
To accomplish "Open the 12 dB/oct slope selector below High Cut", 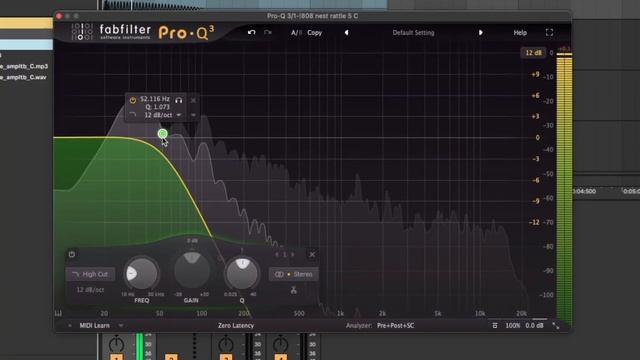I will (x=90, y=290).
